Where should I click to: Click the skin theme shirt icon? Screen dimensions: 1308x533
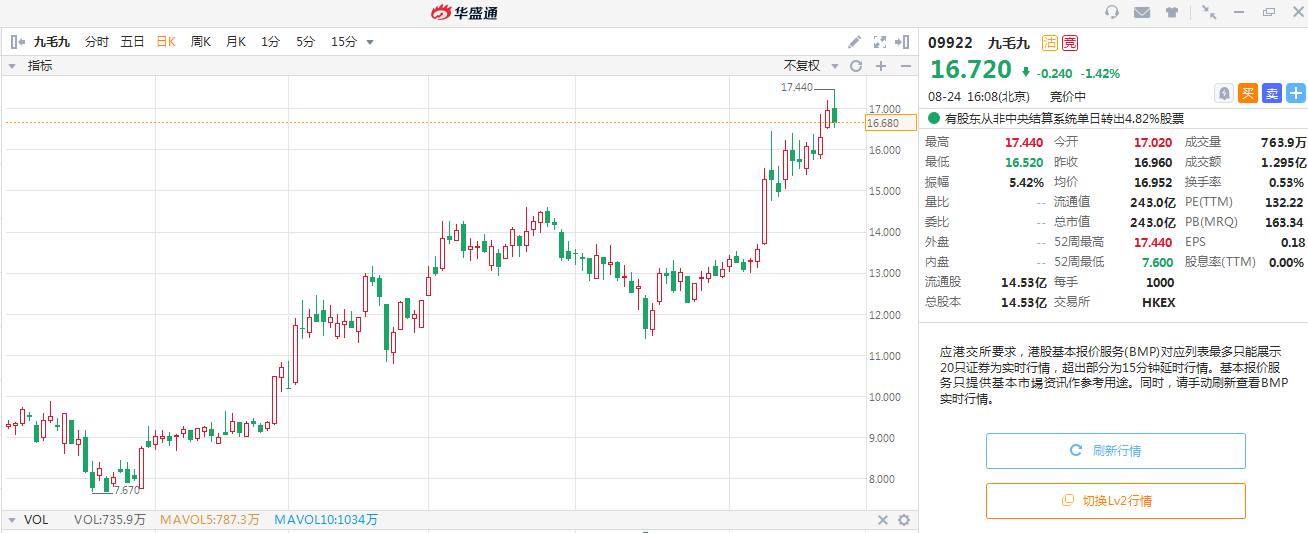click(1172, 12)
